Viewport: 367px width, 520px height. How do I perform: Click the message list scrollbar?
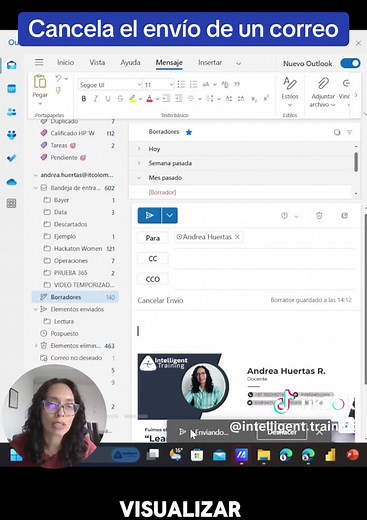356,162
